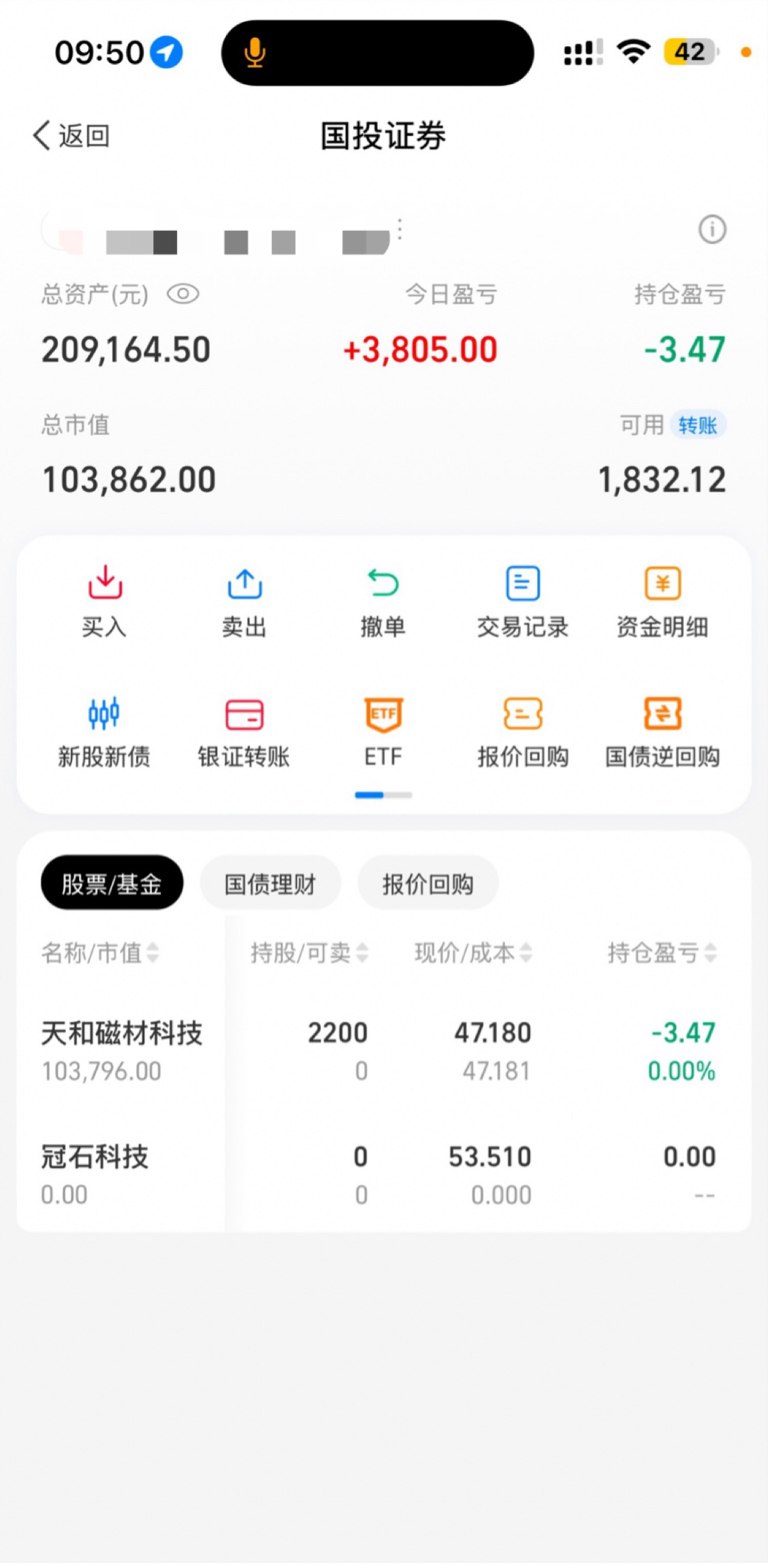Switch to 报价回购 tab
Viewport: 769px width, 1564px height.
tap(428, 882)
